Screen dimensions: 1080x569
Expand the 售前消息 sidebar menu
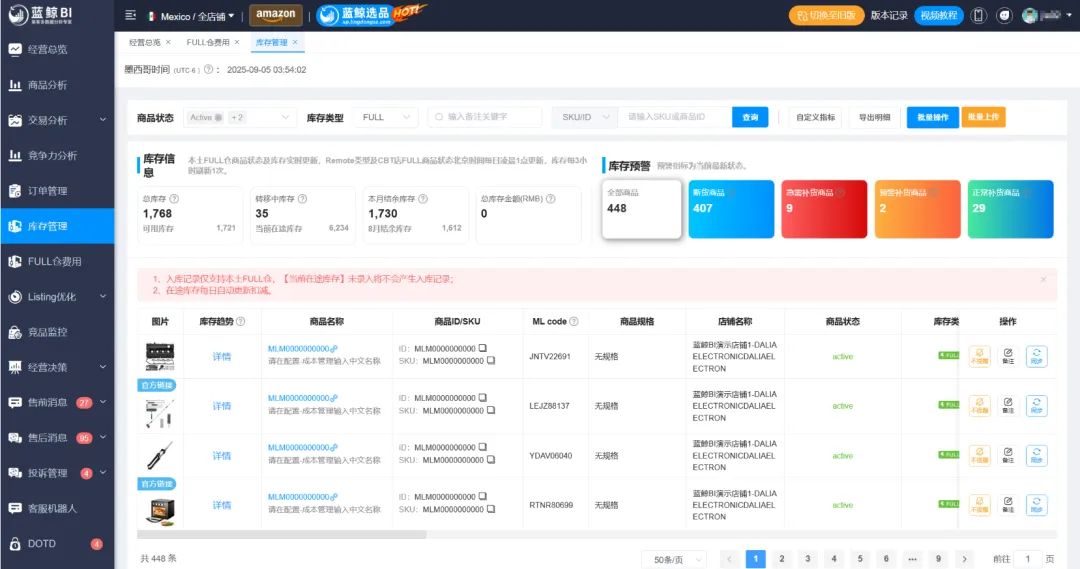click(x=57, y=402)
